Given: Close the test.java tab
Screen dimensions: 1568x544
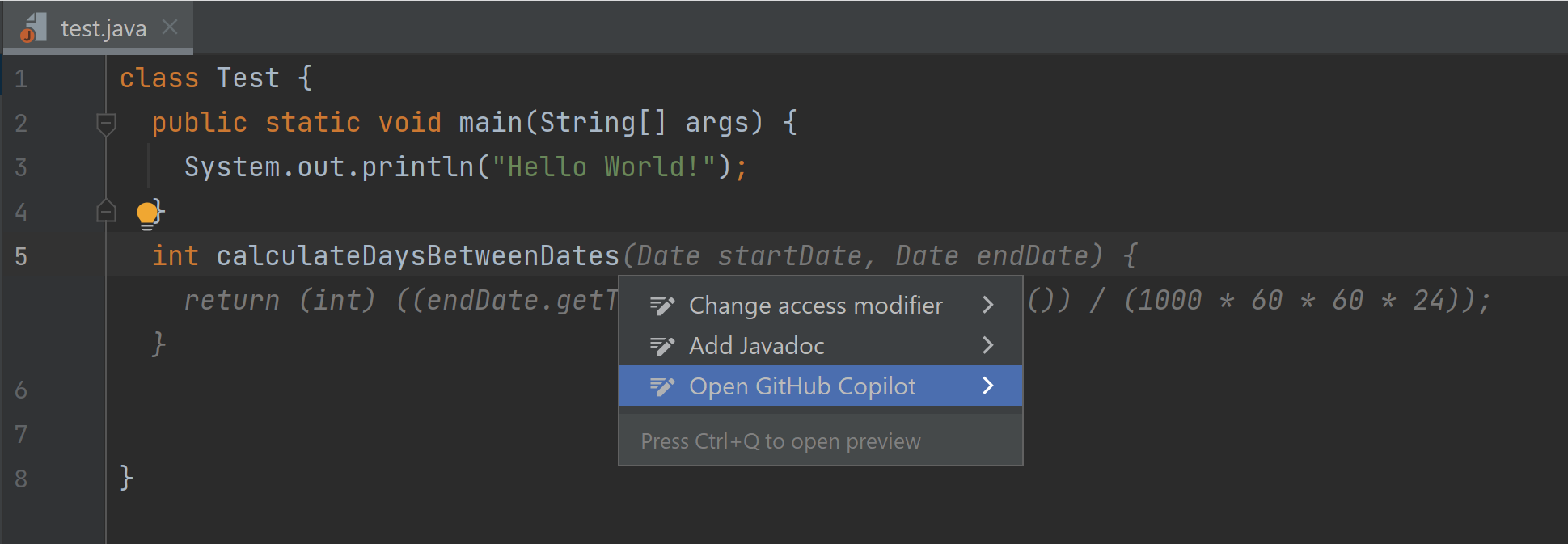Looking at the screenshot, I should click(x=170, y=27).
